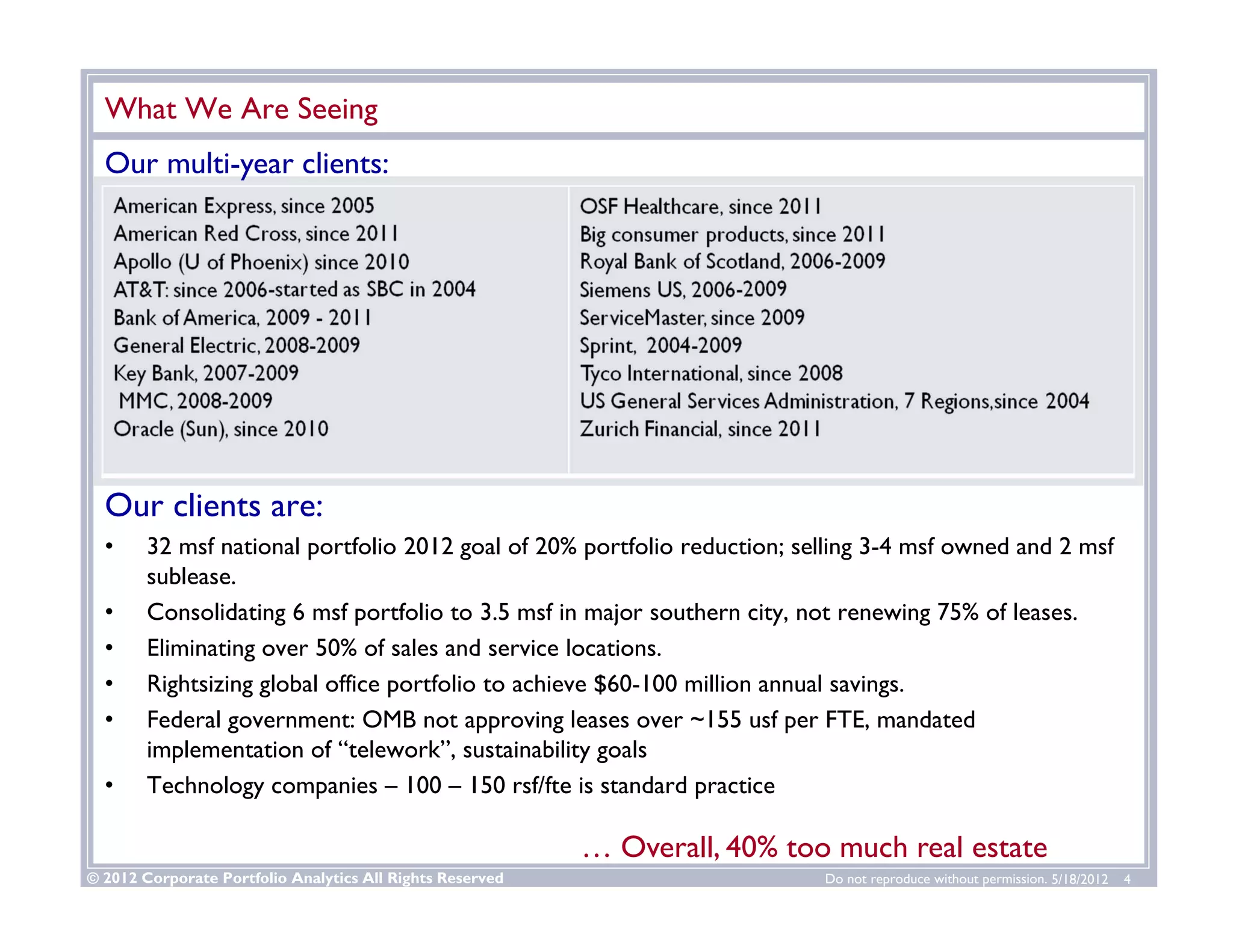
Task: Click 'Our multi-year clients:' heading
Action: 247,164
